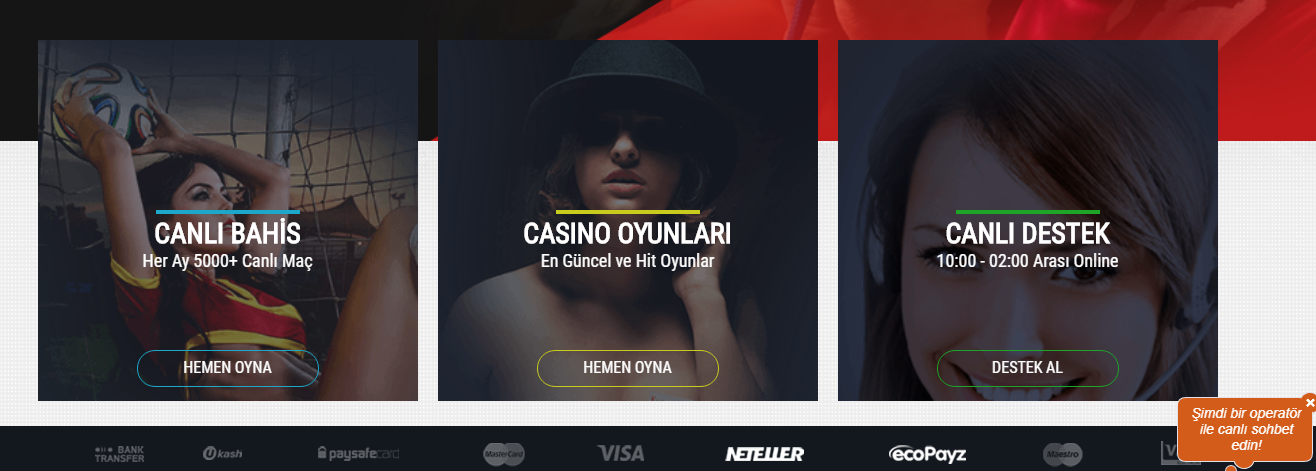
Task: Click the yellow bar above Casino Oyunları
Action: [628, 212]
